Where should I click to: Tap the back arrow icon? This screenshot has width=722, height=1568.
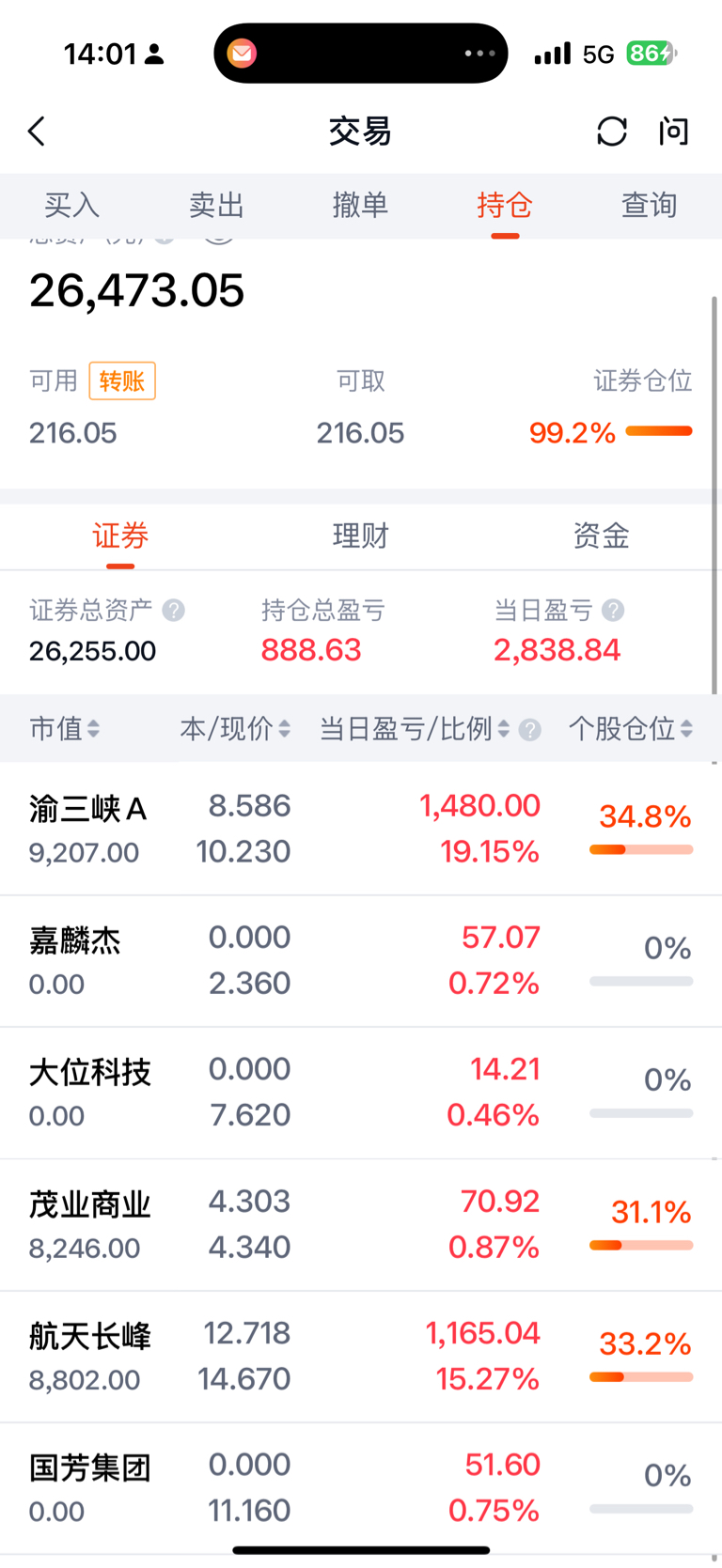point(37,132)
